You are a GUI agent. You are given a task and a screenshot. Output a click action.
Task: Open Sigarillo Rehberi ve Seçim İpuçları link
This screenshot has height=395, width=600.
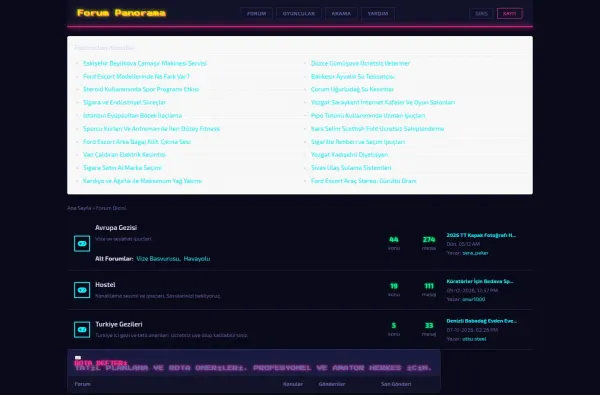pos(358,142)
